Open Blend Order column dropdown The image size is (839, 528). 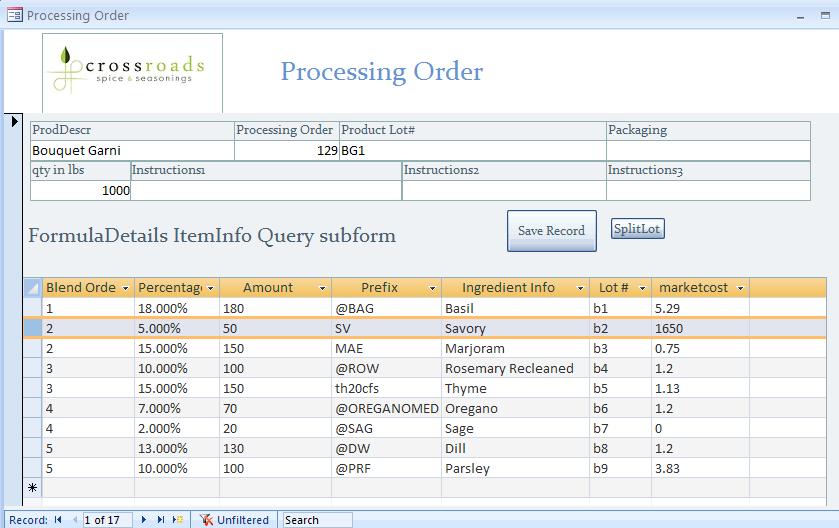[125, 288]
